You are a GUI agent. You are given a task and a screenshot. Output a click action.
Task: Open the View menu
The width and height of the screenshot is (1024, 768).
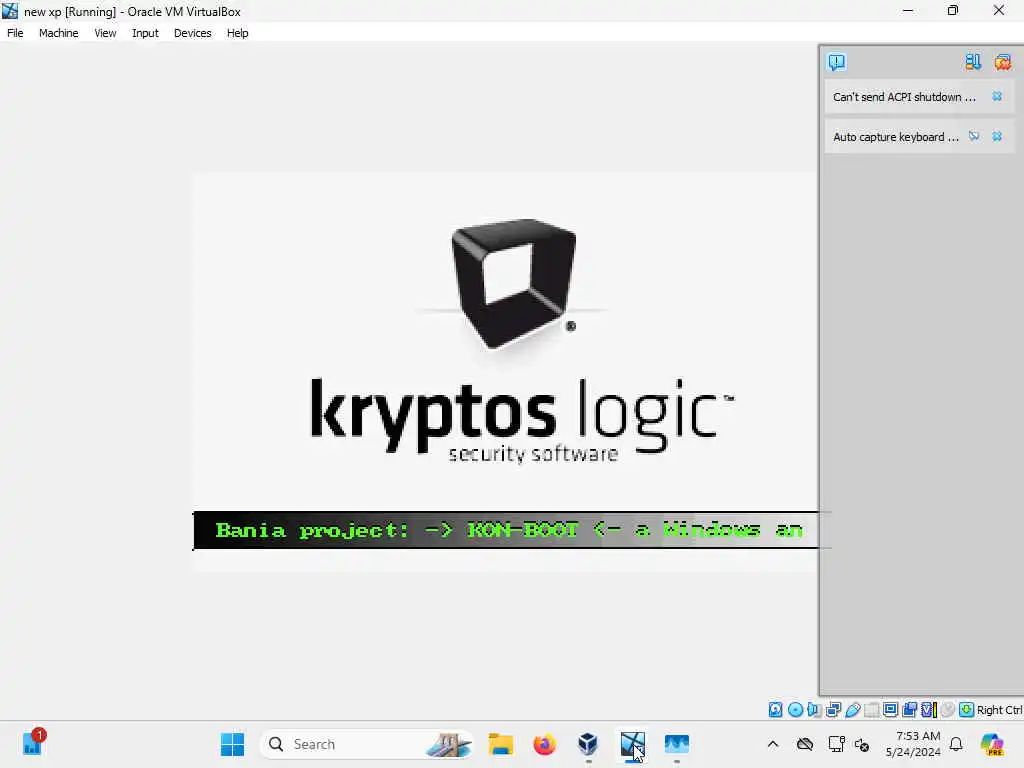pyautogui.click(x=105, y=33)
